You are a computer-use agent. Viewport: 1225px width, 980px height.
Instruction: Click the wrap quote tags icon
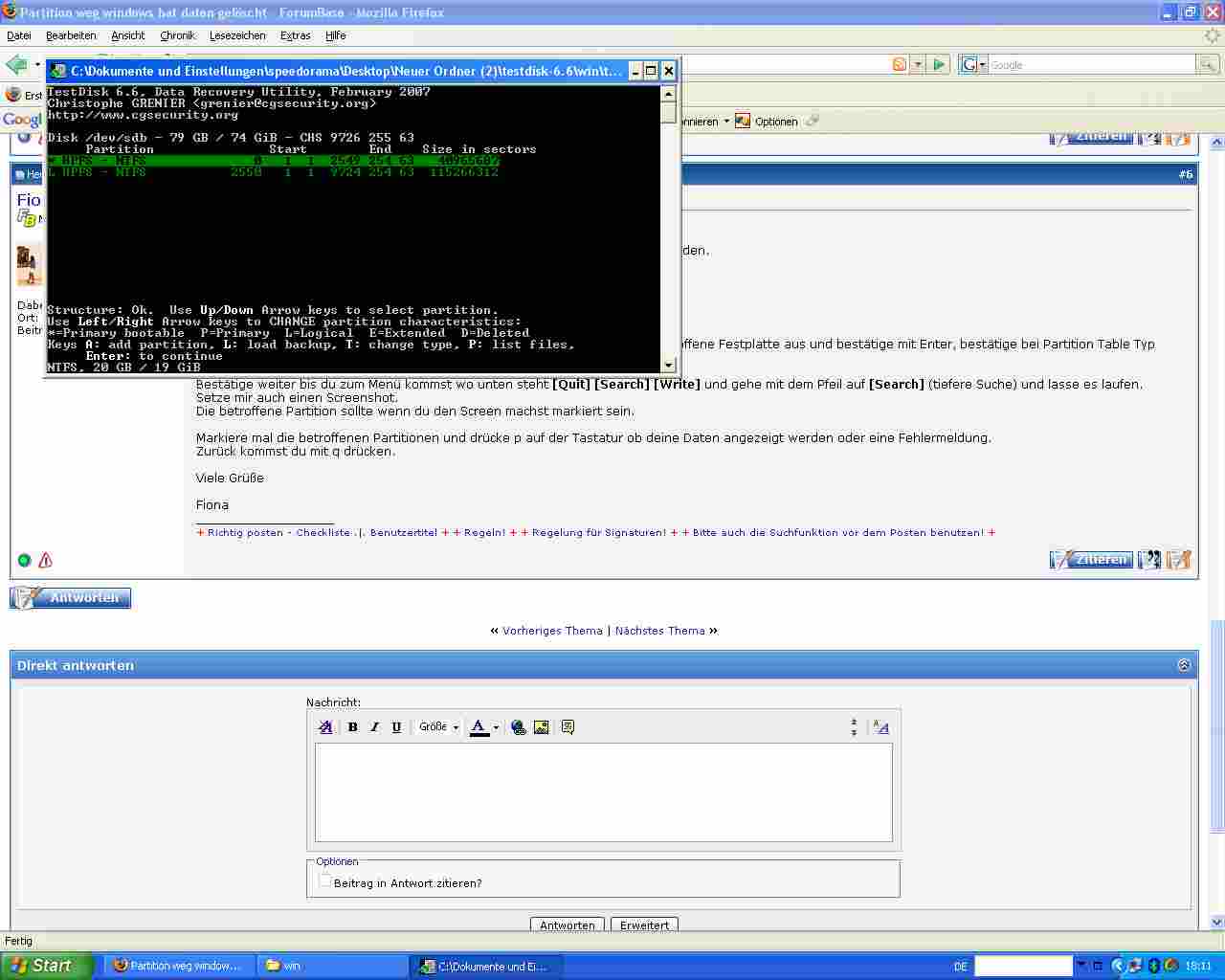(x=568, y=727)
